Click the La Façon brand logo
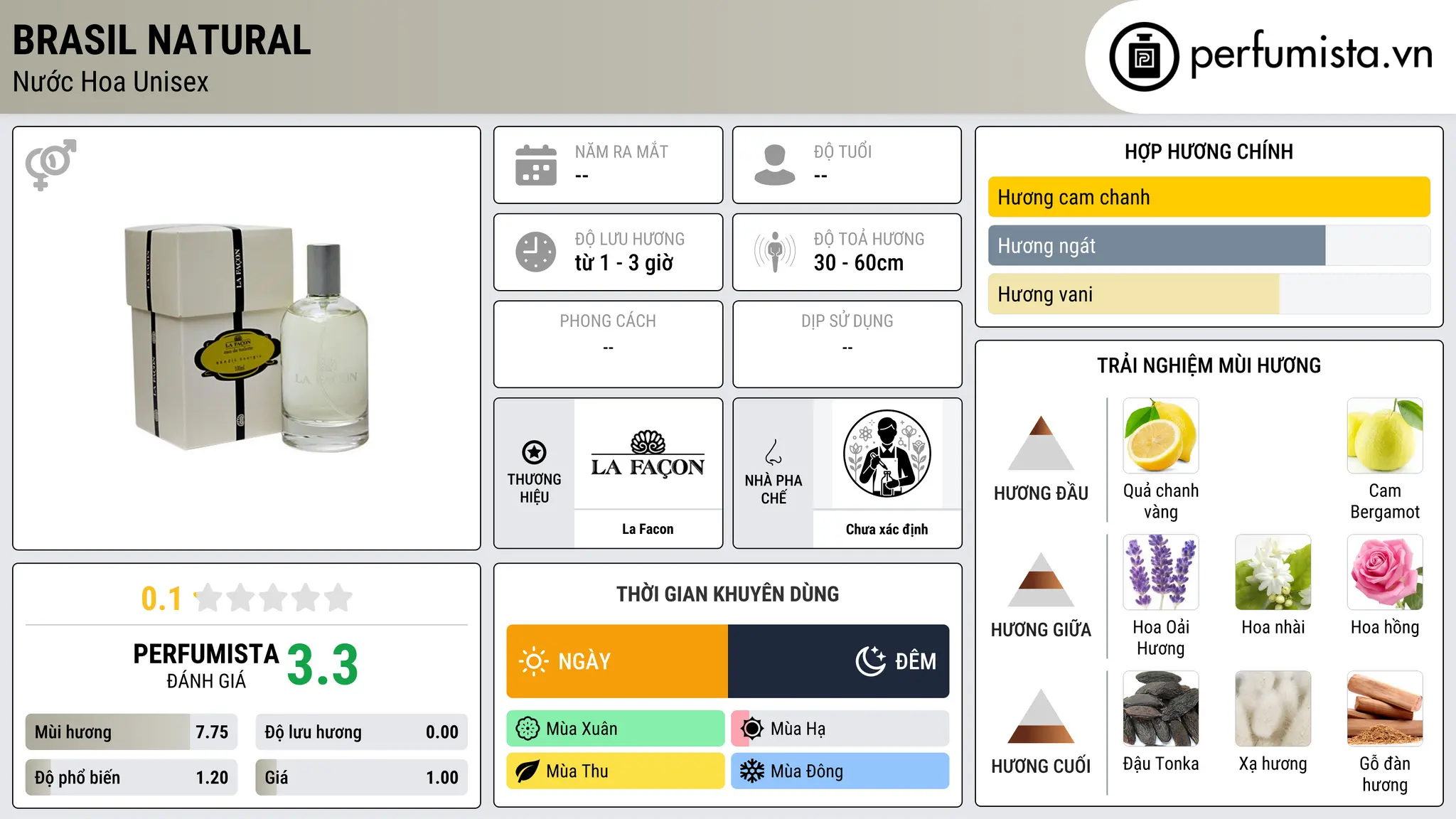This screenshot has height=819, width=1456. pos(648,454)
